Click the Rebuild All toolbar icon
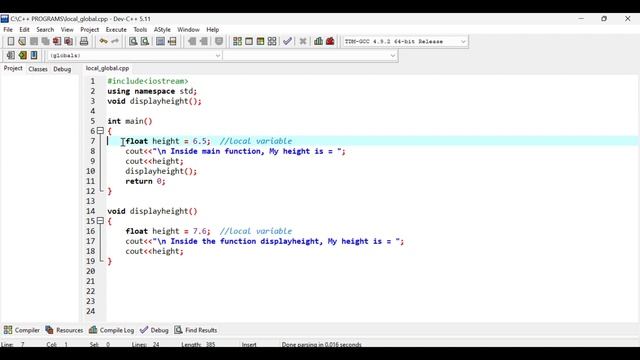 (272, 41)
